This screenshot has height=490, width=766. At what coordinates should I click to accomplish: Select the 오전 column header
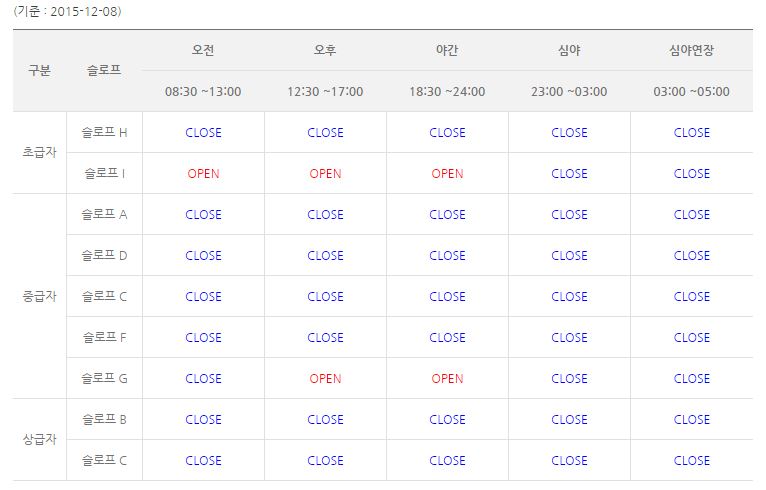pos(203,50)
